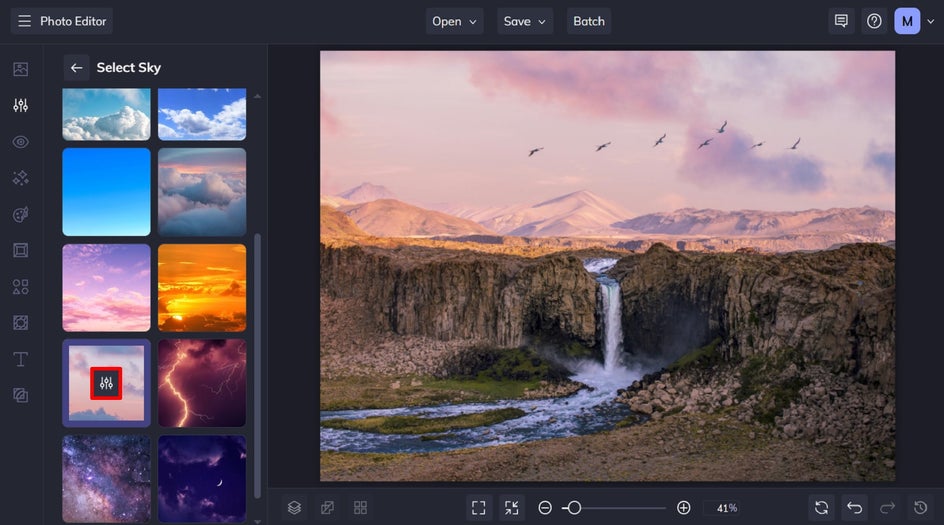Select the clear blue gradient sky thumbnail
The width and height of the screenshot is (944, 525).
pyautogui.click(x=107, y=192)
